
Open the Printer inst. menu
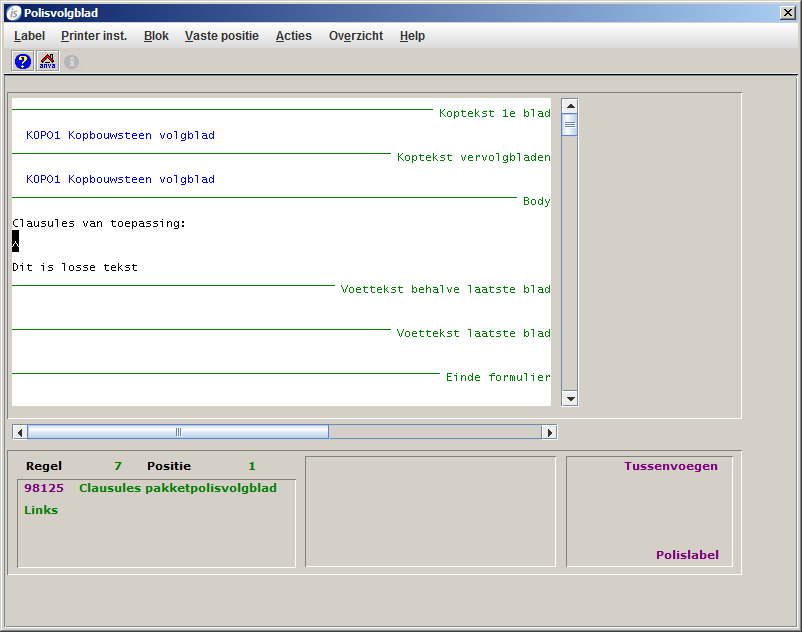[94, 36]
